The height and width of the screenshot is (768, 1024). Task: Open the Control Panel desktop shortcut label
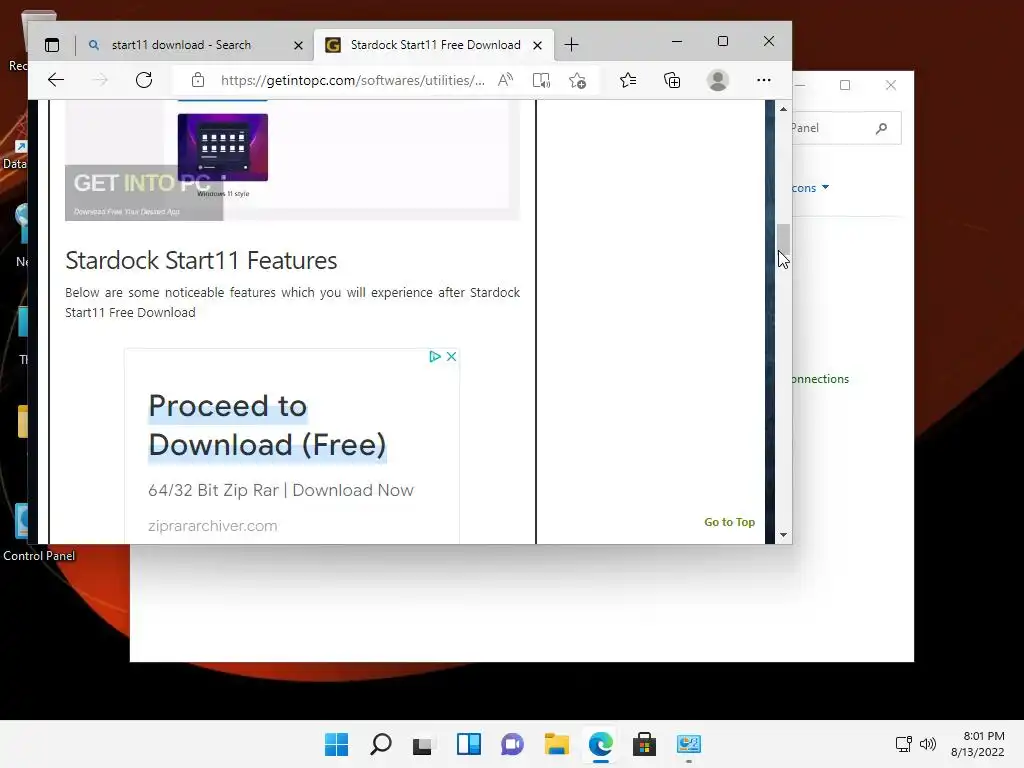[39, 556]
